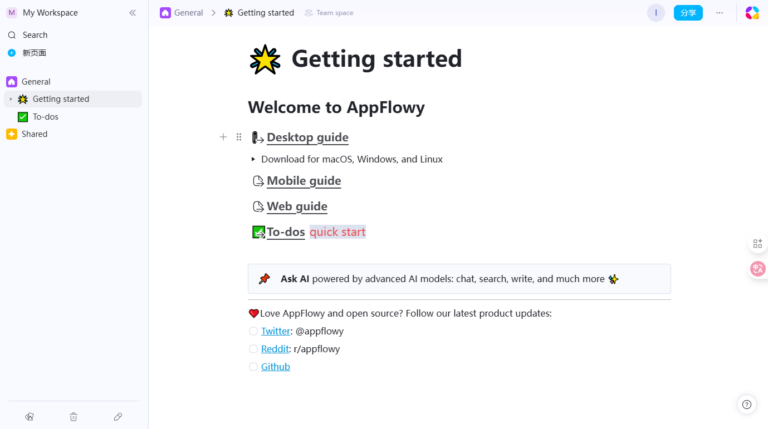The width and height of the screenshot is (768, 429).
Task: Open the trash bin icon
Action: tap(73, 417)
